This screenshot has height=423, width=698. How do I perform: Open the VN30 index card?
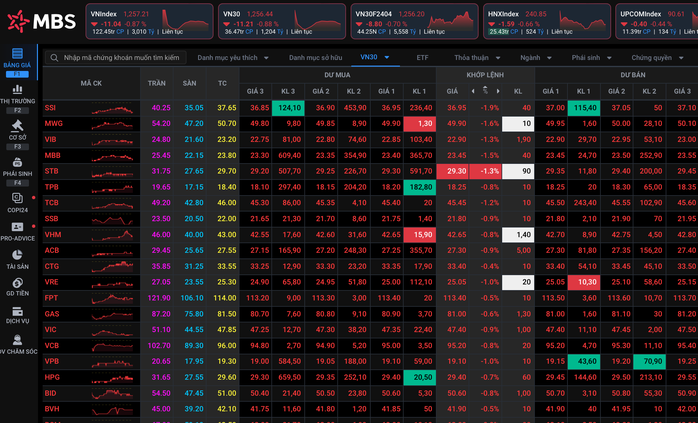click(282, 21)
